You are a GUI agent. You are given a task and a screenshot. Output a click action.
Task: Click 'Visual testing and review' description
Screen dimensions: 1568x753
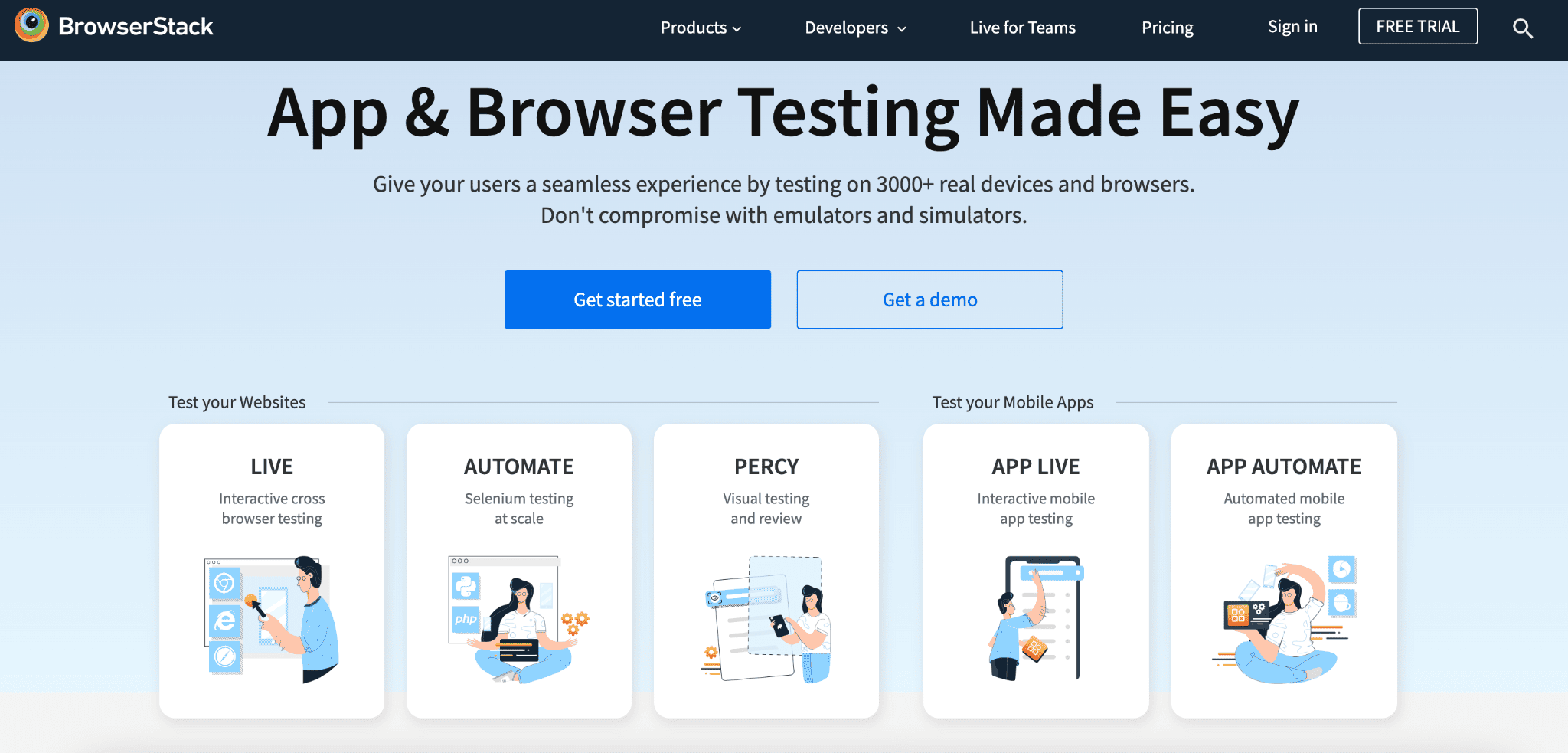766,509
